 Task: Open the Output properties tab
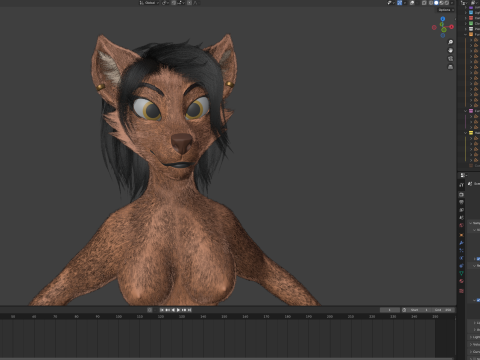tap(461, 202)
